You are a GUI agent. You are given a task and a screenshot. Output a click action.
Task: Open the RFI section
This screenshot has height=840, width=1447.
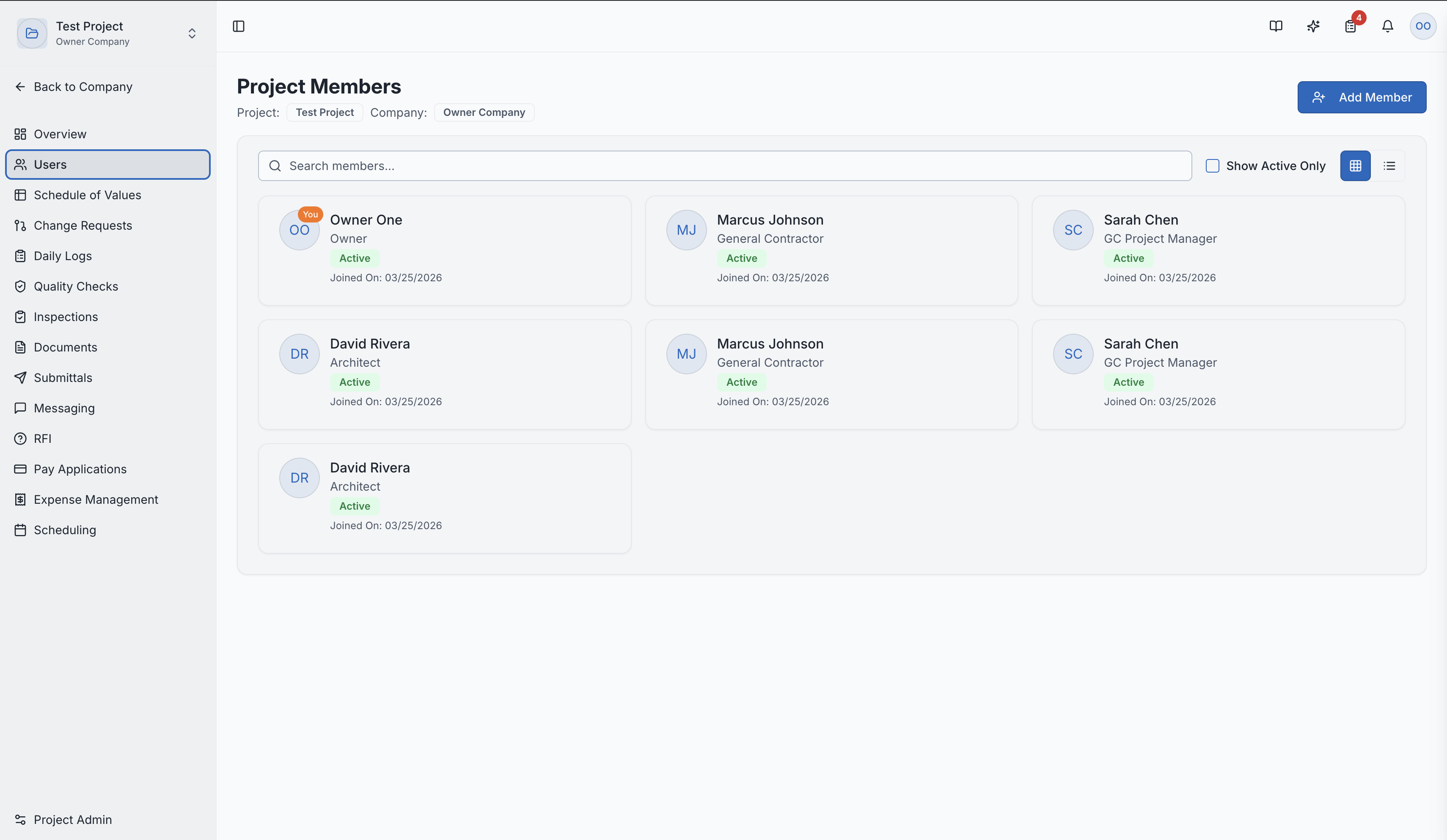(108, 439)
